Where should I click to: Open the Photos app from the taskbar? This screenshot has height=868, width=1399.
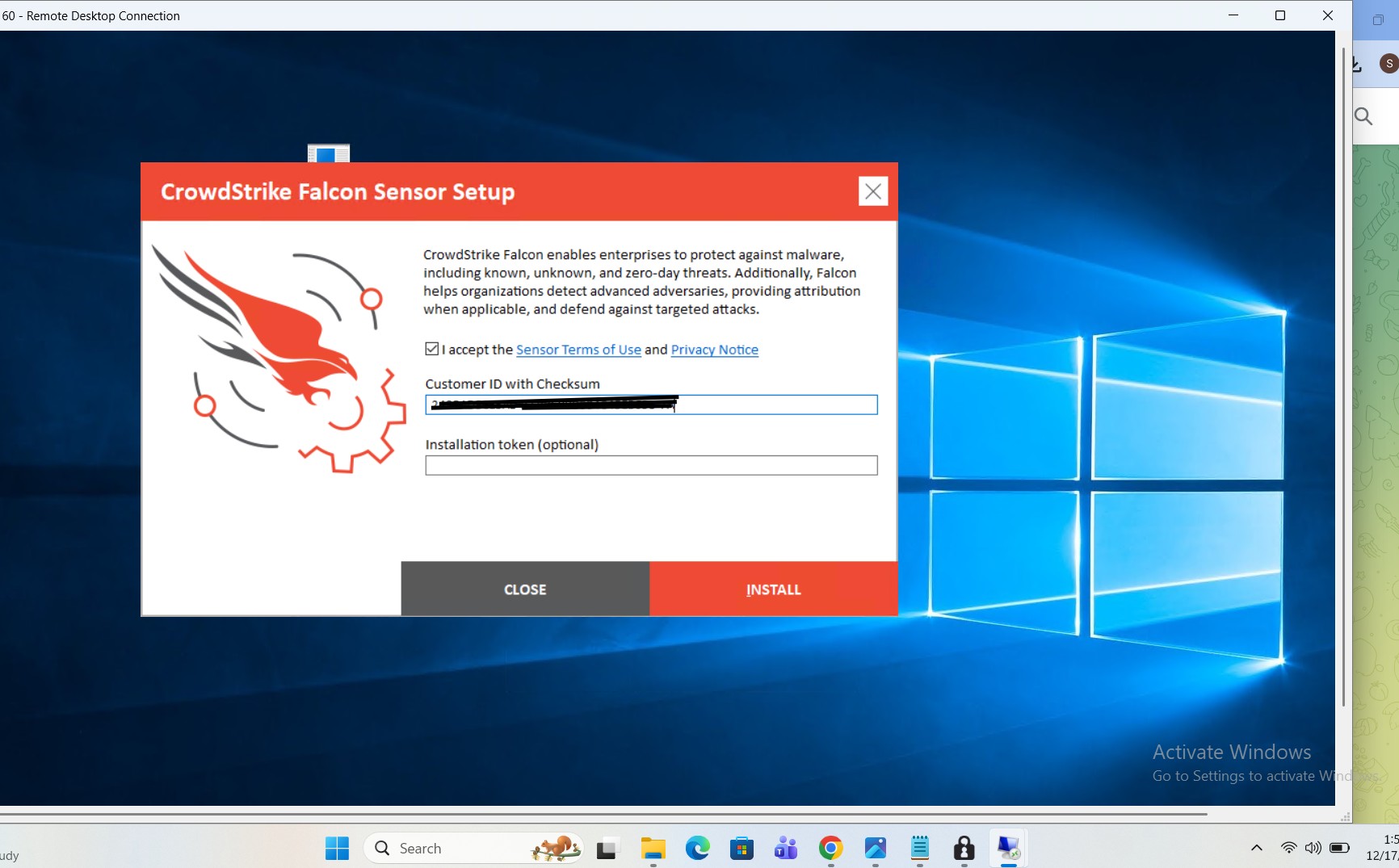[876, 849]
